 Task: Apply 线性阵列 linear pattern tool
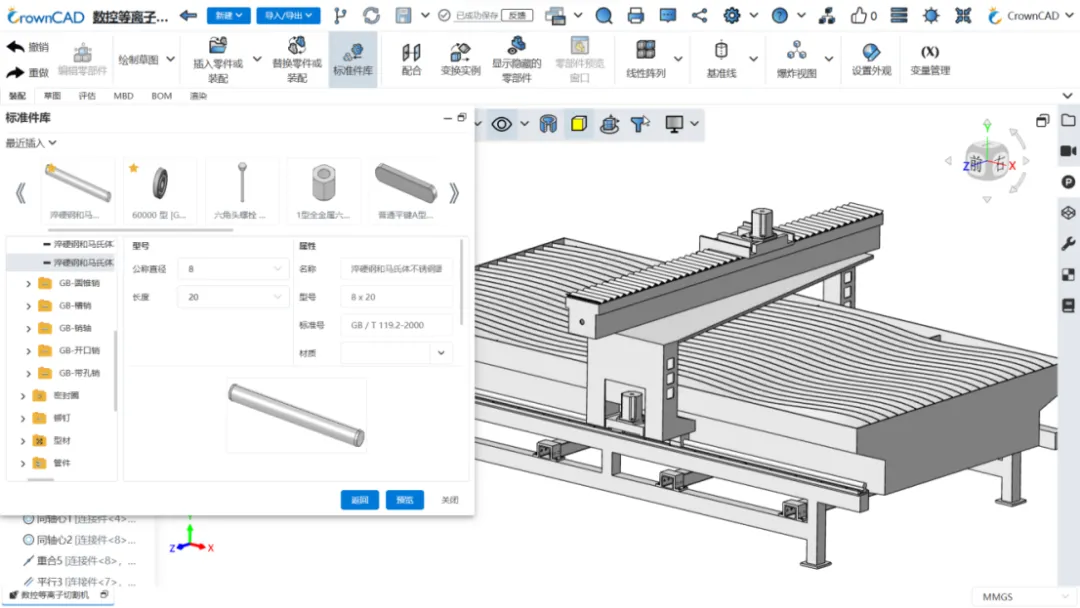point(645,60)
